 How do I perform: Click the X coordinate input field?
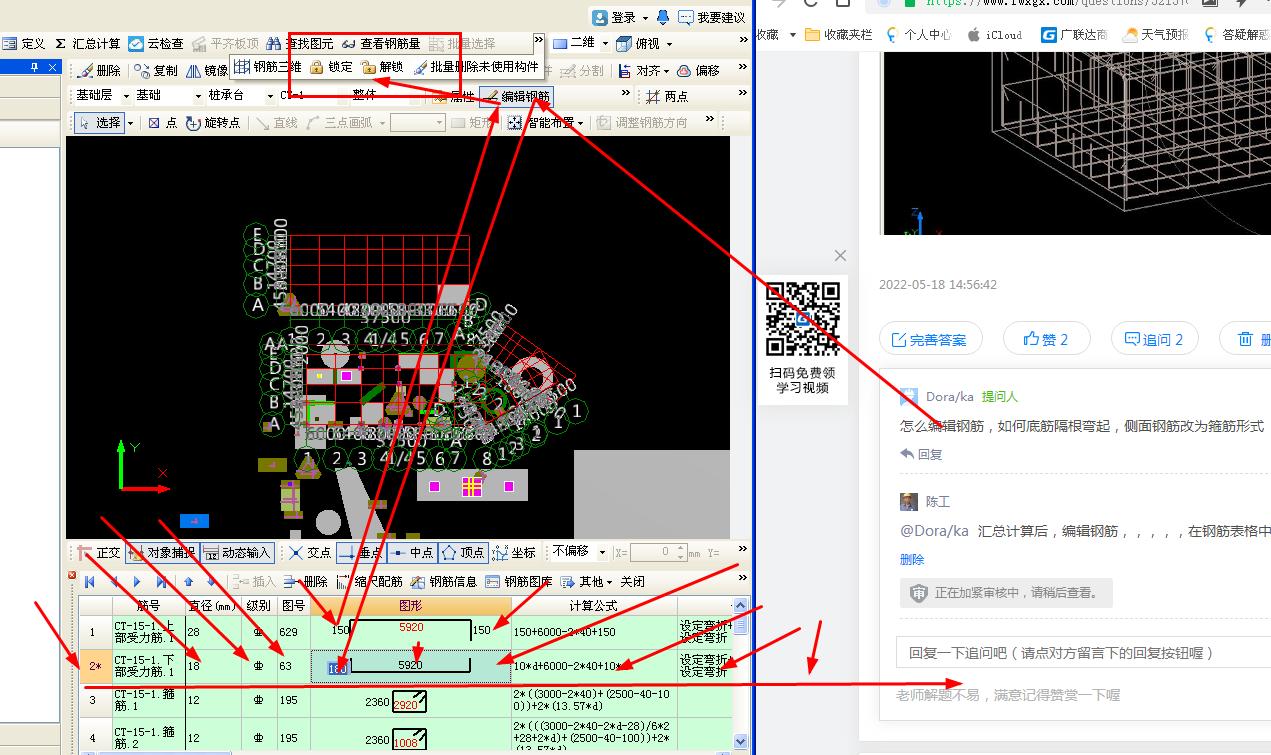tap(658, 552)
